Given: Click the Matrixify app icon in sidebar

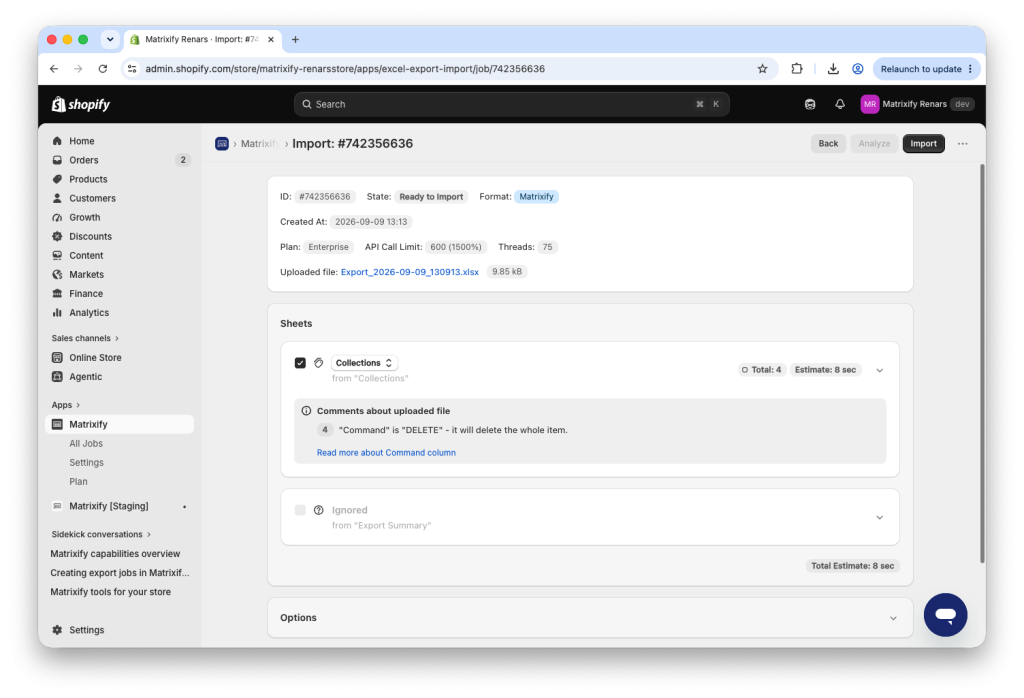Looking at the screenshot, I should [57, 424].
